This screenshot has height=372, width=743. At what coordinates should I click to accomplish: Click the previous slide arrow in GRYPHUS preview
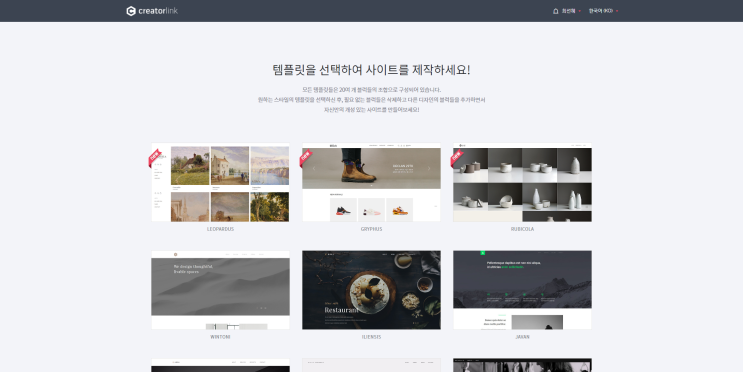313,168
